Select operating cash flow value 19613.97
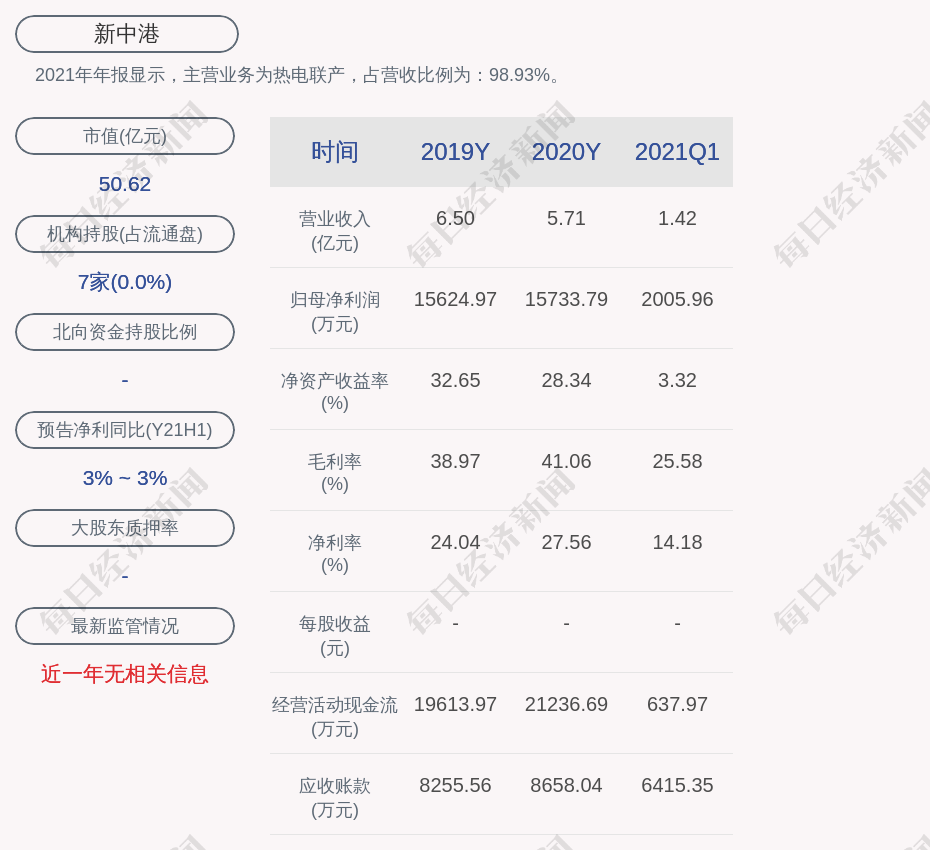930x850 pixels. pos(455,704)
